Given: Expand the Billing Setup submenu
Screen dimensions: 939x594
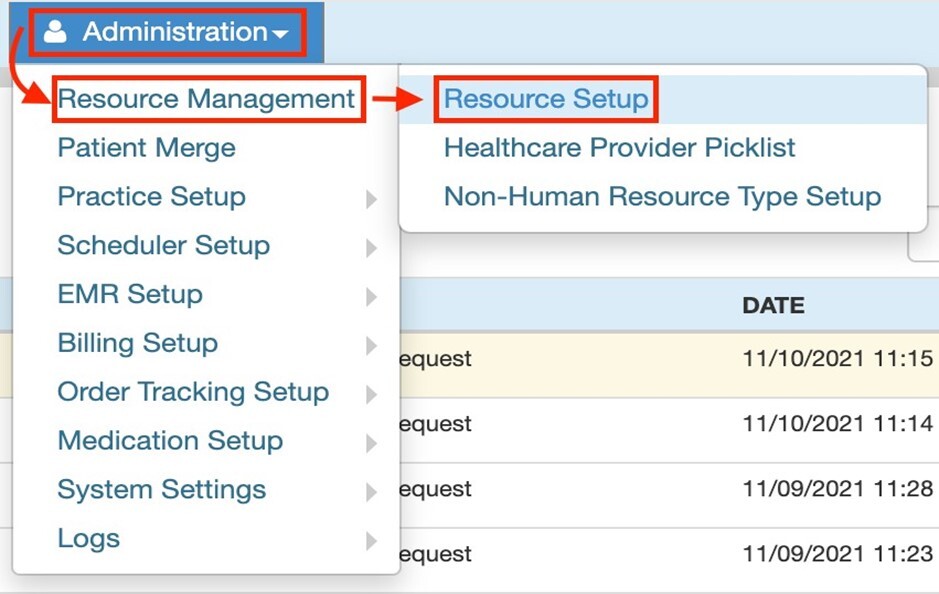Looking at the screenshot, I should (x=137, y=343).
